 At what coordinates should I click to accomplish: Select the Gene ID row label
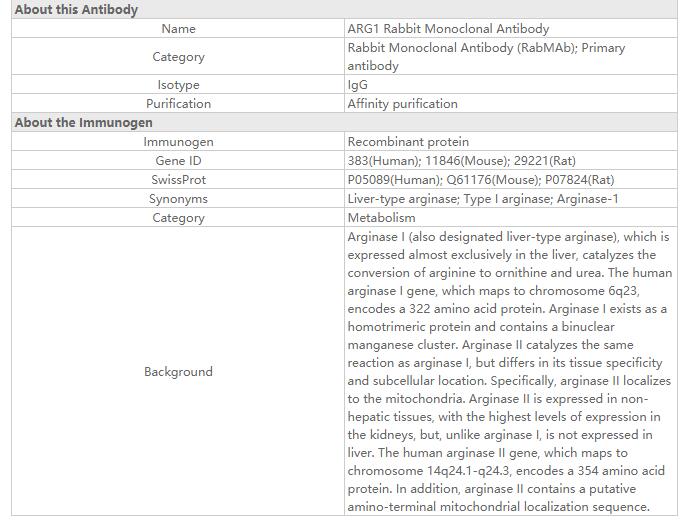(178, 161)
